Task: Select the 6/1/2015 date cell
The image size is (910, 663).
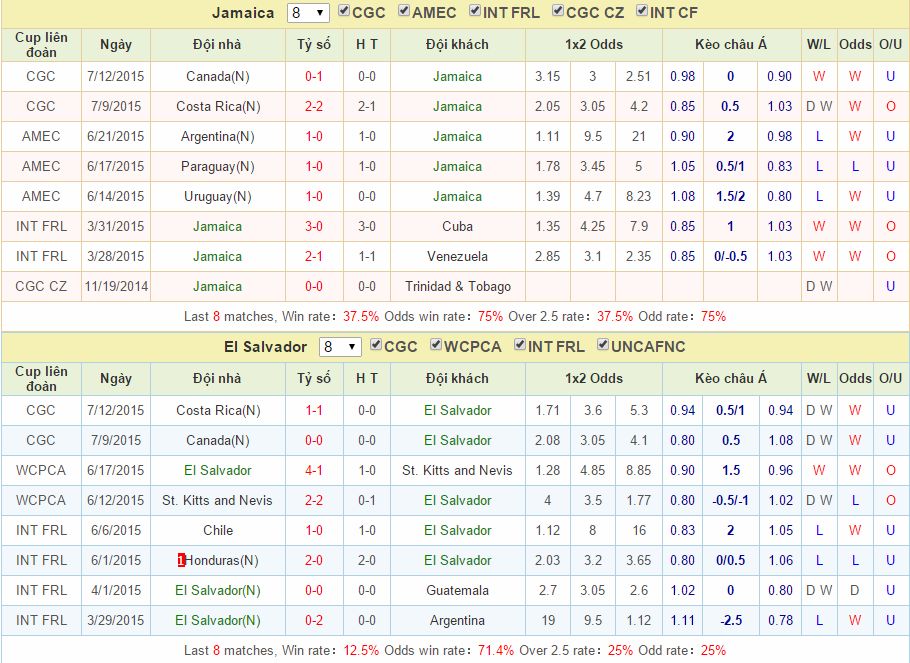Action: coord(115,560)
